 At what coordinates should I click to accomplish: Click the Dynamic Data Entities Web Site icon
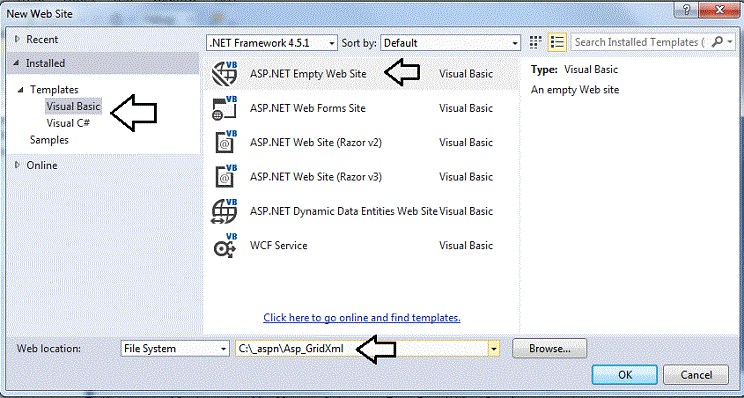tap(224, 211)
